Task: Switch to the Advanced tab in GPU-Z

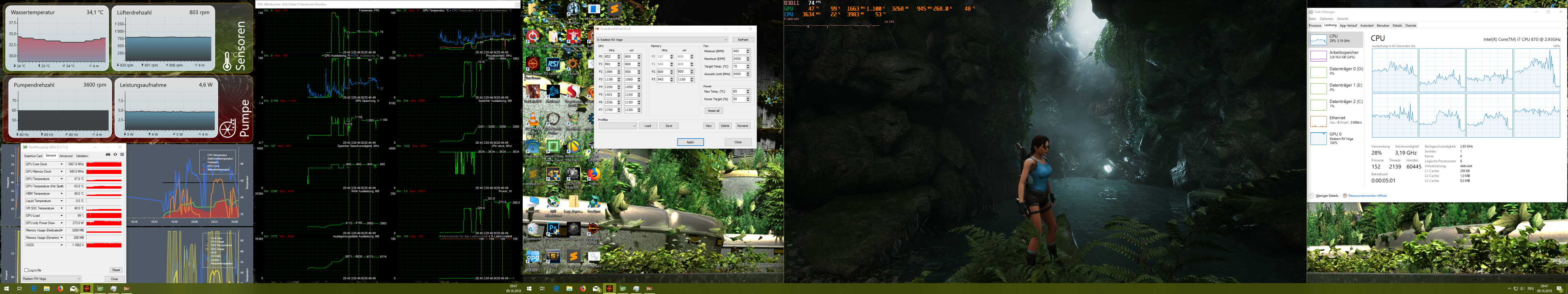Action: 66,156
